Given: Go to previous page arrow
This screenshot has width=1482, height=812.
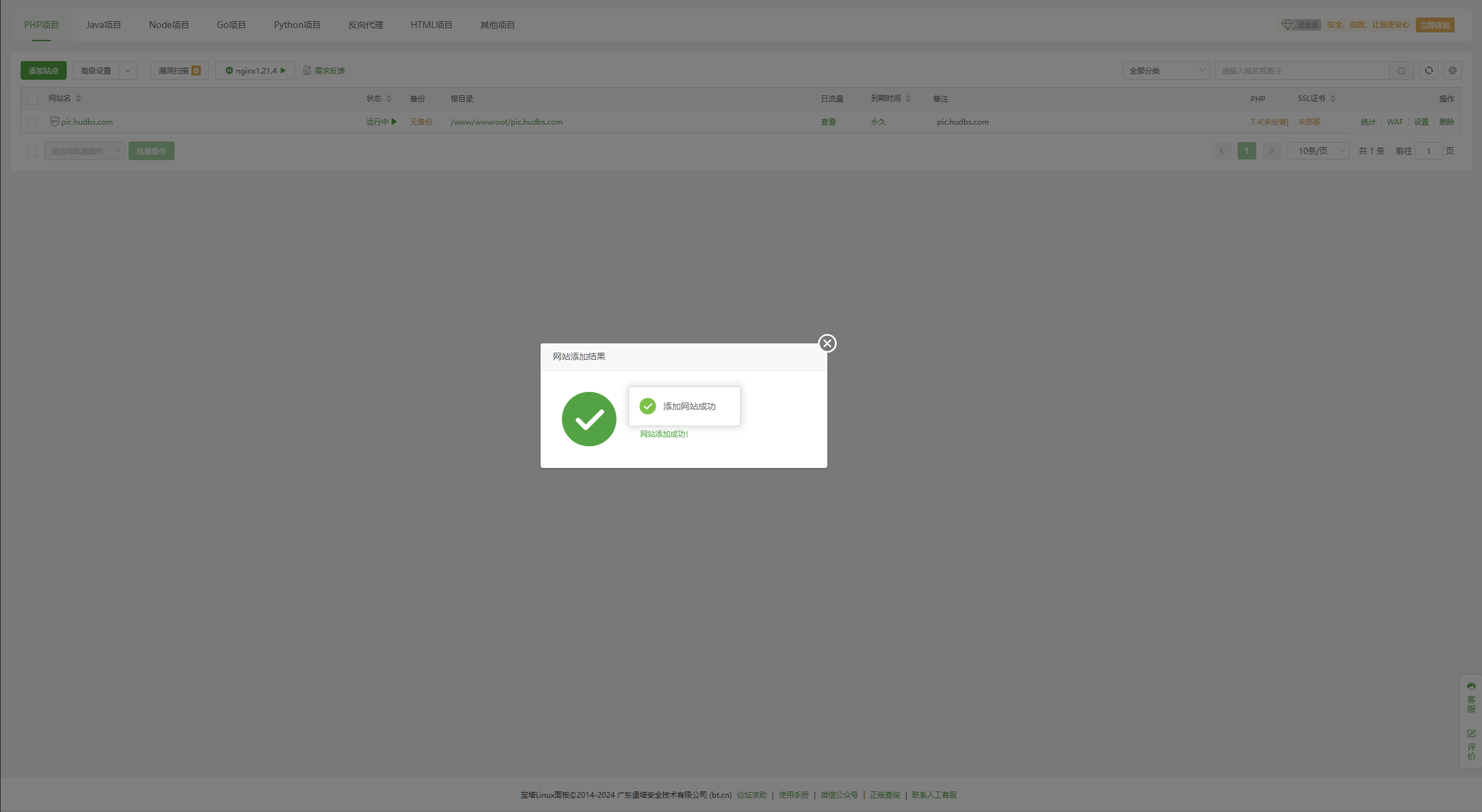Looking at the screenshot, I should pyautogui.click(x=1221, y=151).
